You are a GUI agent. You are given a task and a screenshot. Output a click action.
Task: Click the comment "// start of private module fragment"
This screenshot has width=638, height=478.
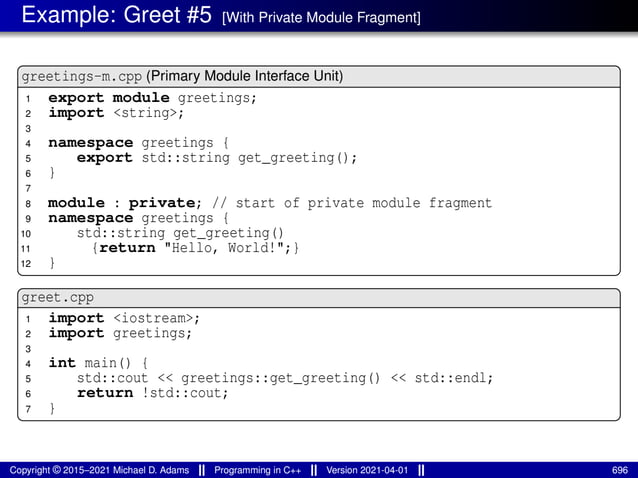pyautogui.click(x=352, y=203)
